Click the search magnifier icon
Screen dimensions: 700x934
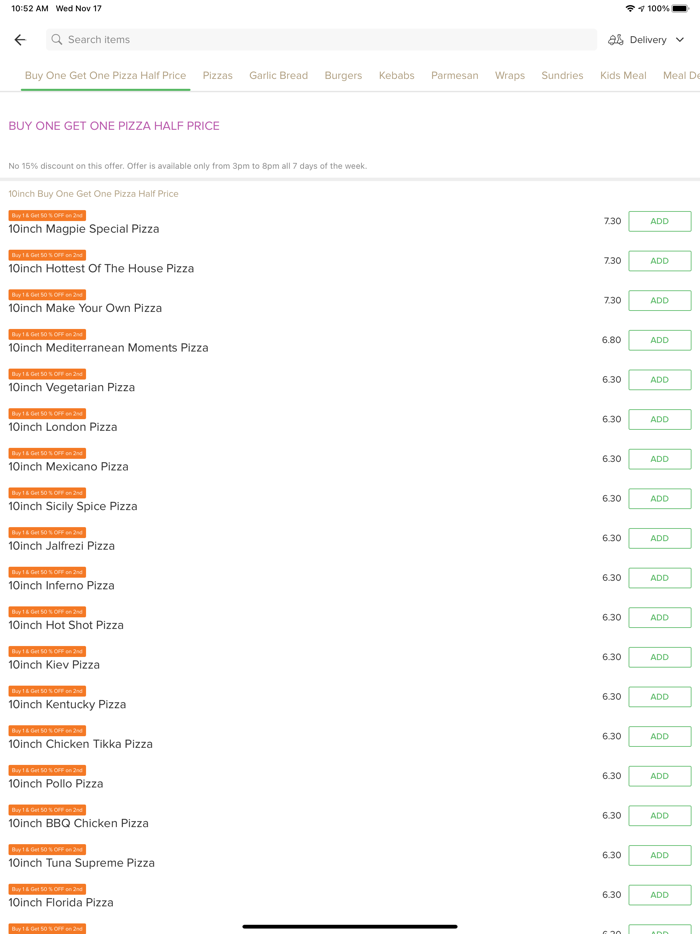57,40
